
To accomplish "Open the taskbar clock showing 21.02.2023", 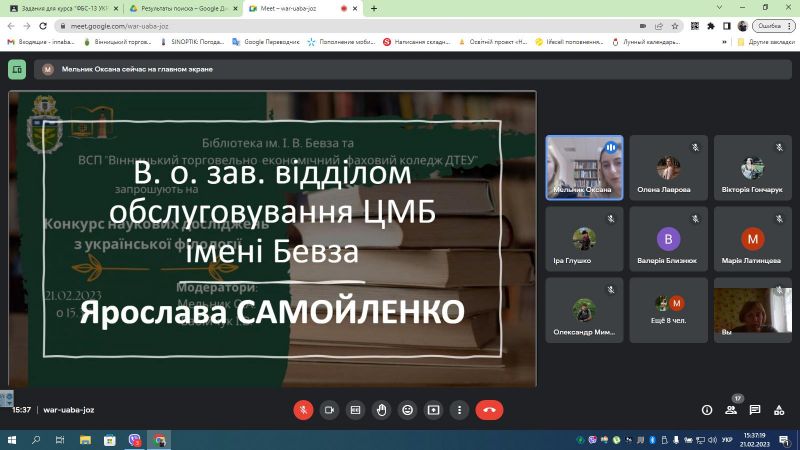I will (x=756, y=440).
